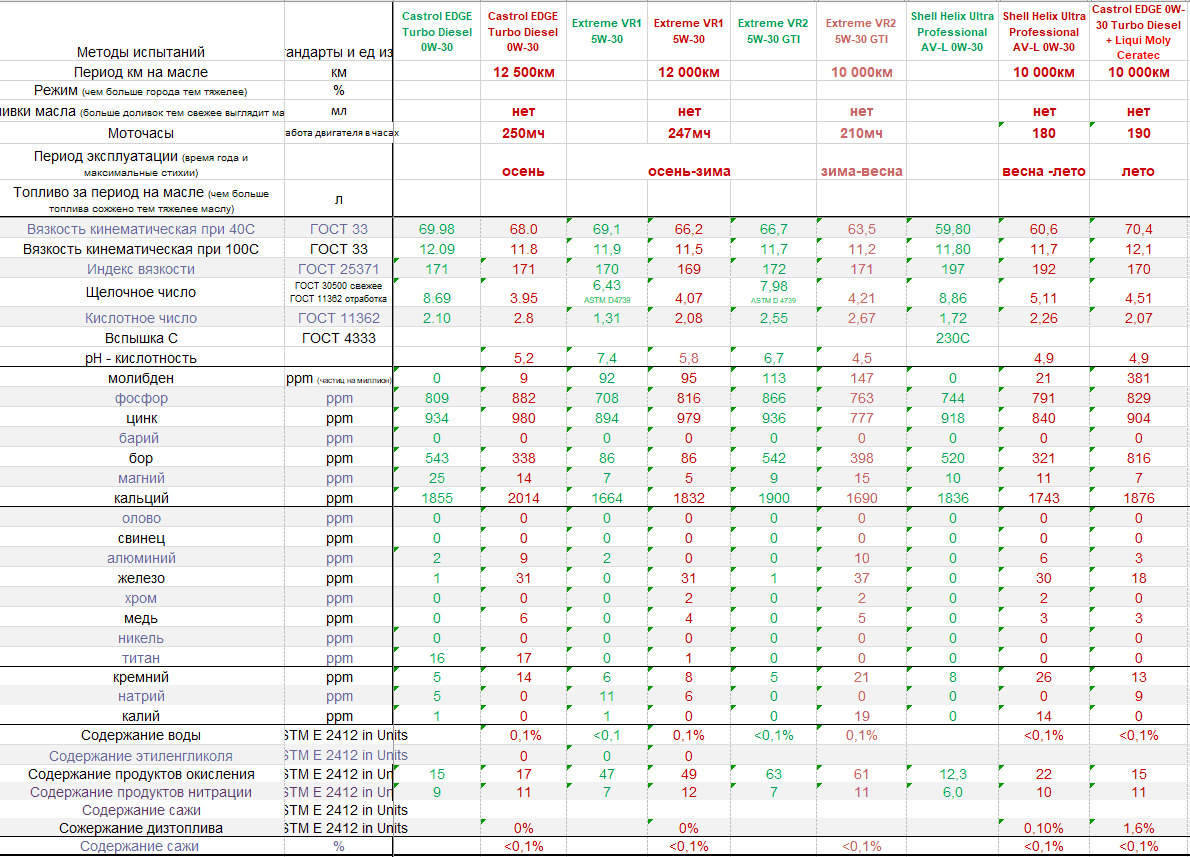Click the 'Период км на масле' row label
The height and width of the screenshot is (857, 1190).
point(140,72)
